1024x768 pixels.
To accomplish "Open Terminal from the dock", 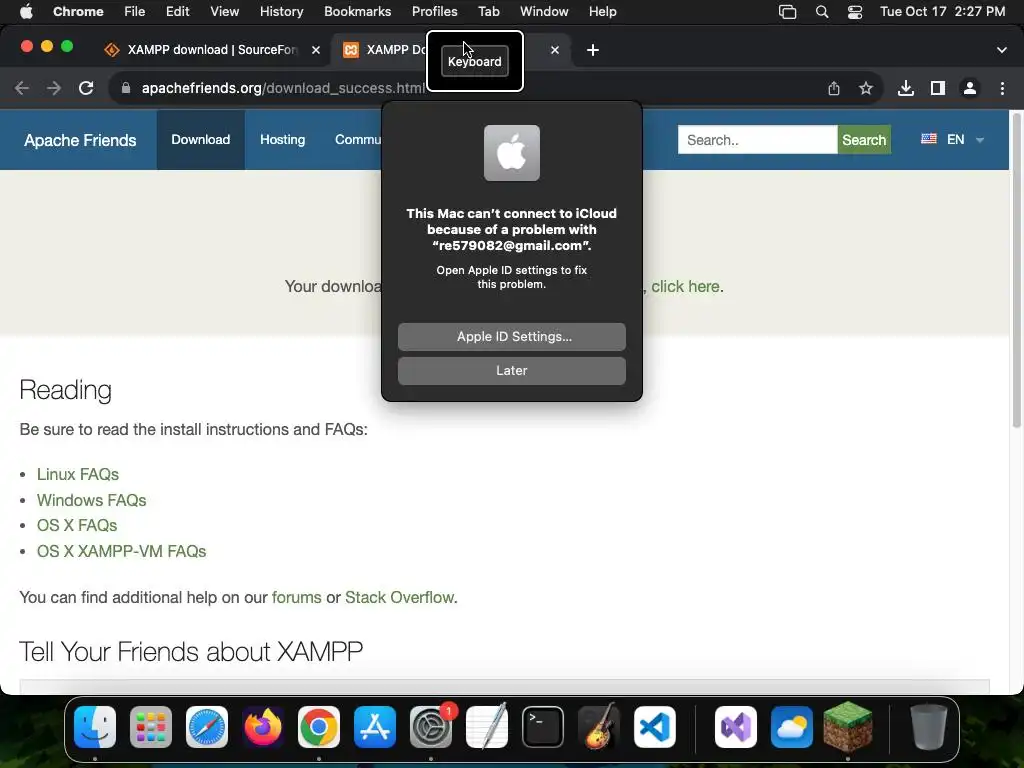I will tap(543, 727).
